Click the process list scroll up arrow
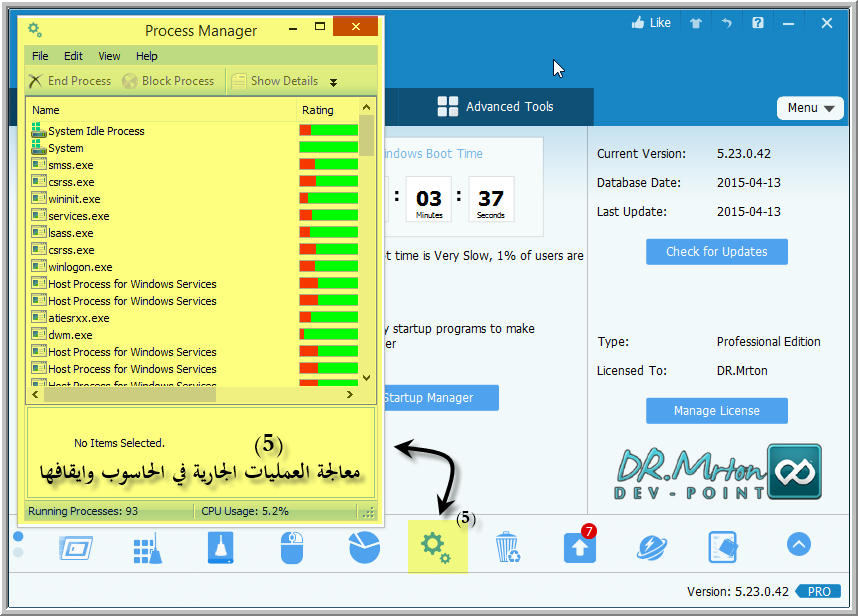 367,107
